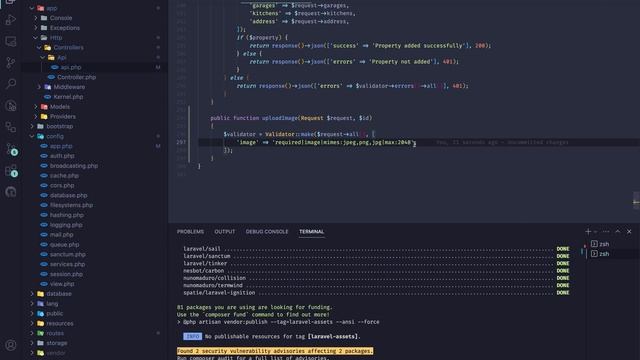Image resolution: width=640 pixels, height=360 pixels.
Task: Click line number 297 in editor gutter
Action: 182,142
